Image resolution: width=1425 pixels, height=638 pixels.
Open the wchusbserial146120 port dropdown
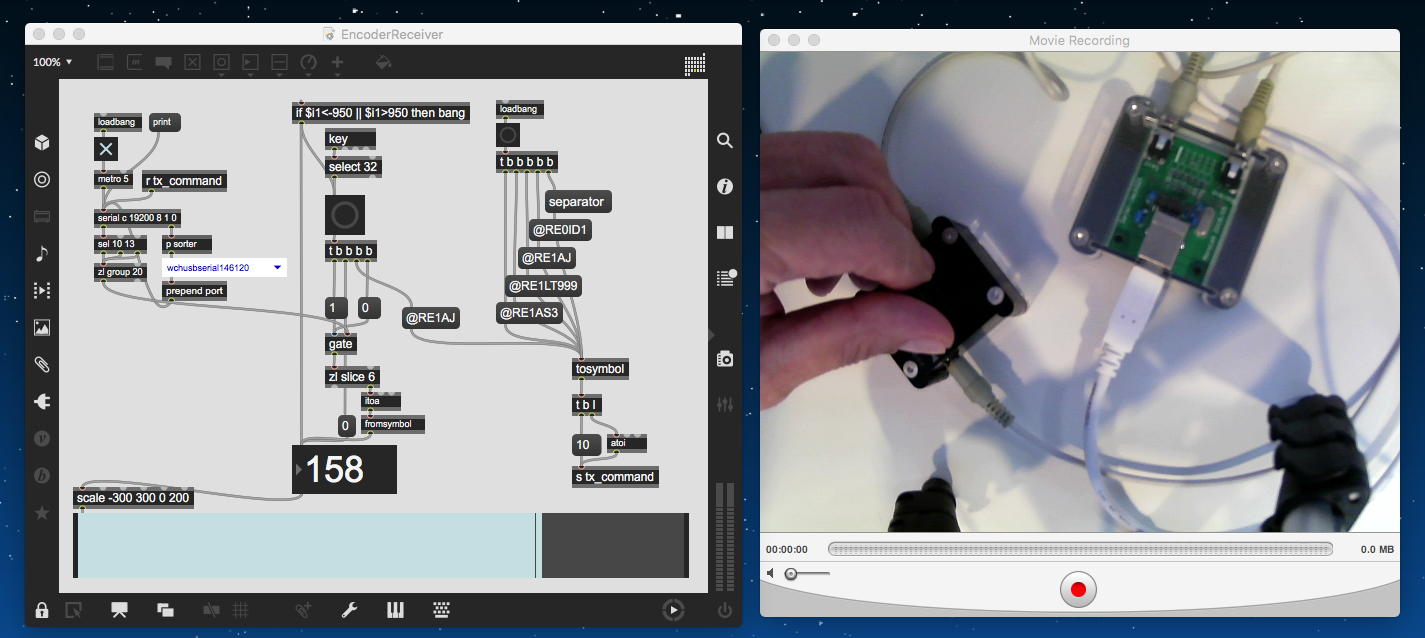pyautogui.click(x=224, y=268)
